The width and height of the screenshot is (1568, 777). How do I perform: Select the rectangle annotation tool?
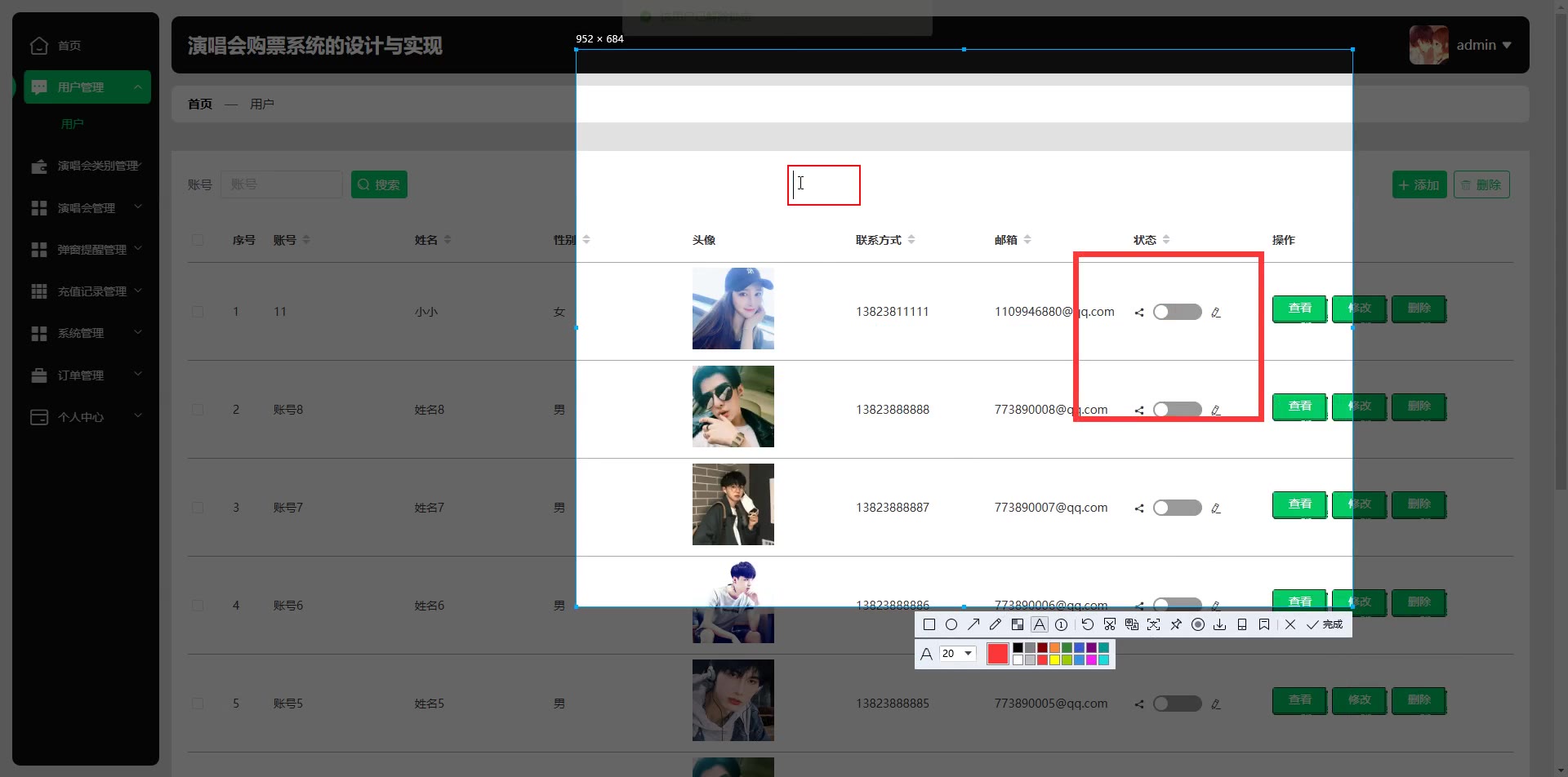929,624
